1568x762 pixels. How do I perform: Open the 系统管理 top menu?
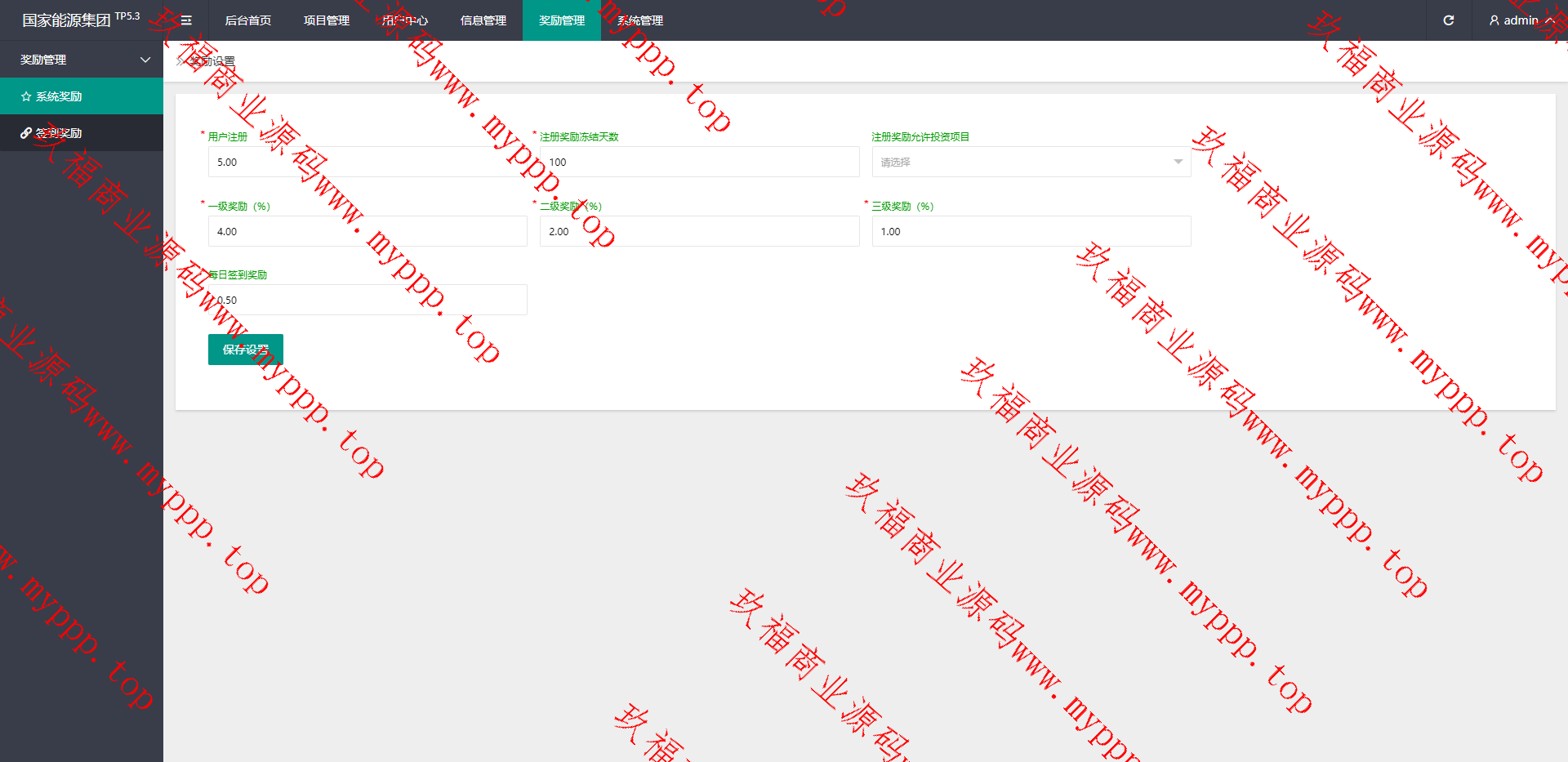click(640, 20)
